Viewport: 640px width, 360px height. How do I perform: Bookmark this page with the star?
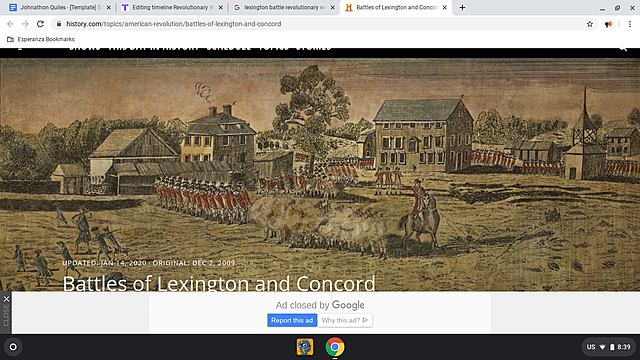589,24
